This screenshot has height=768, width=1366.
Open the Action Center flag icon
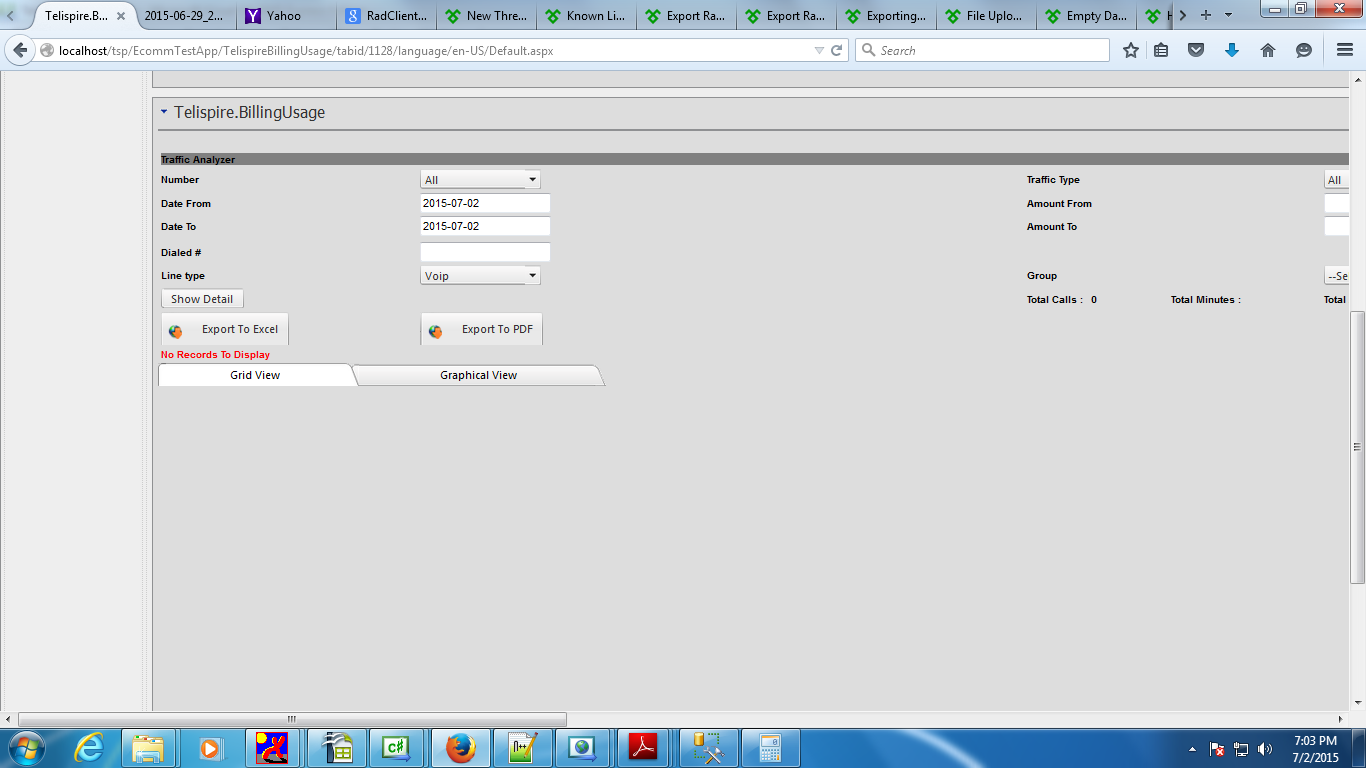pyautogui.click(x=1218, y=748)
